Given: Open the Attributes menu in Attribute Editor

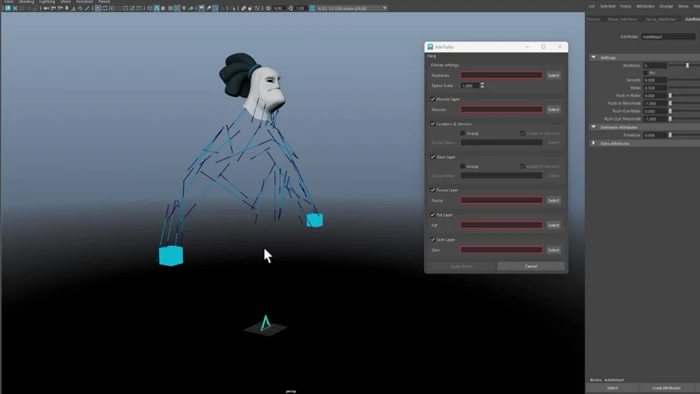Looking at the screenshot, I should pos(646,6).
